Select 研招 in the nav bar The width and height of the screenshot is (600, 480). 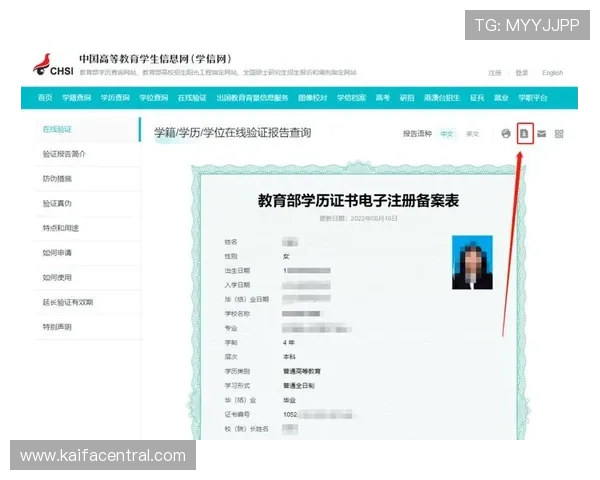point(407,98)
